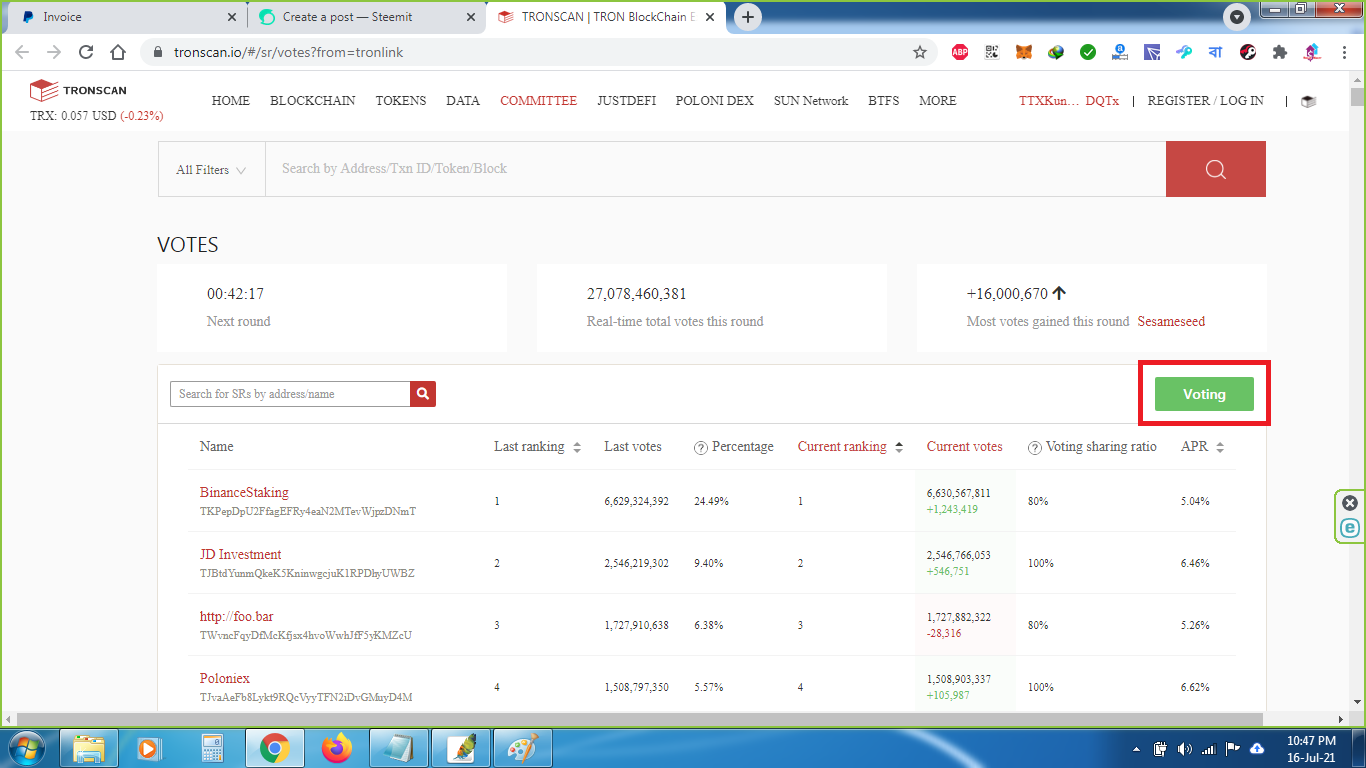Open the MetaMask fox extension
1366x768 pixels.
(1024, 52)
